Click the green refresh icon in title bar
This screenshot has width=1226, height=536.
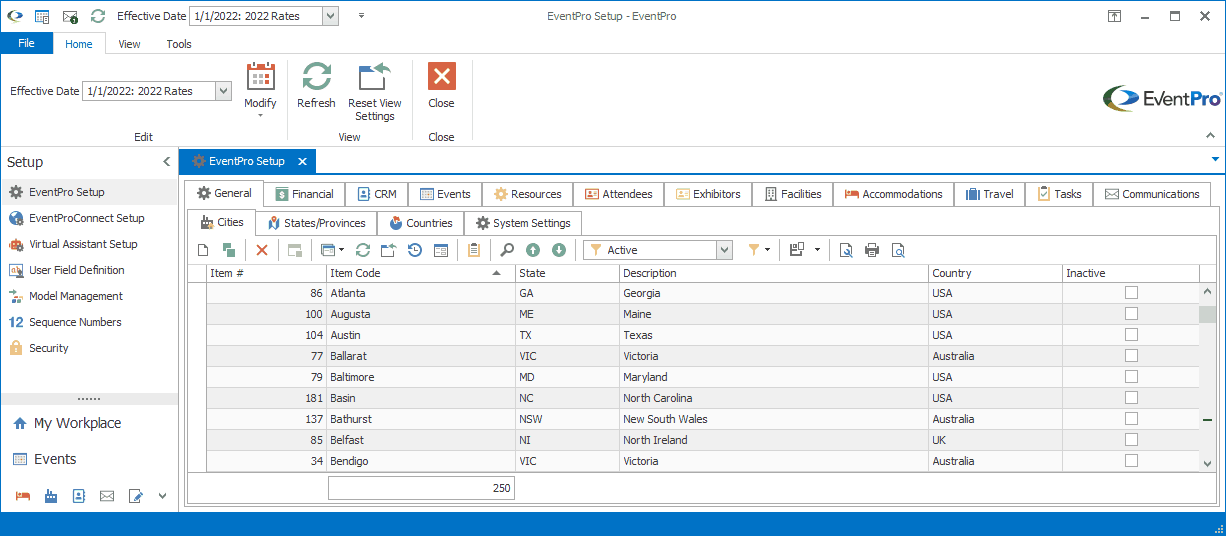97,16
